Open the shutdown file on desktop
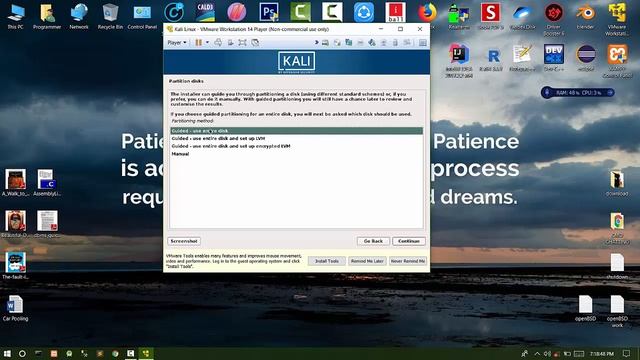640x360 pixels. pyautogui.click(x=617, y=266)
